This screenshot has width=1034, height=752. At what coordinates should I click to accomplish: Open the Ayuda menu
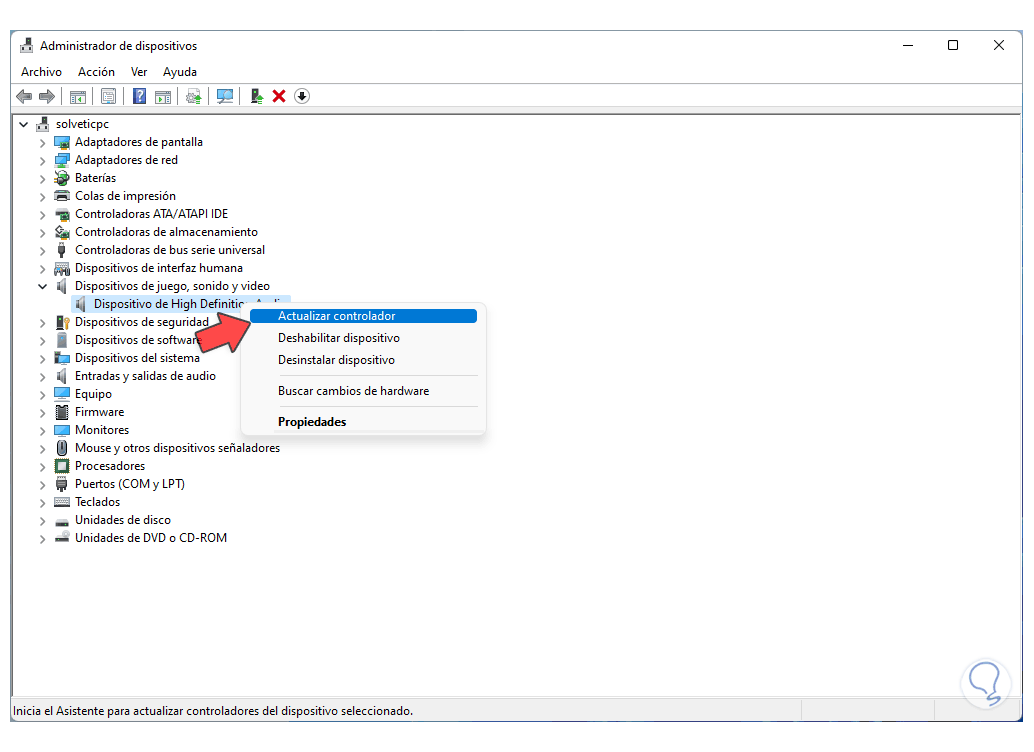click(x=180, y=72)
